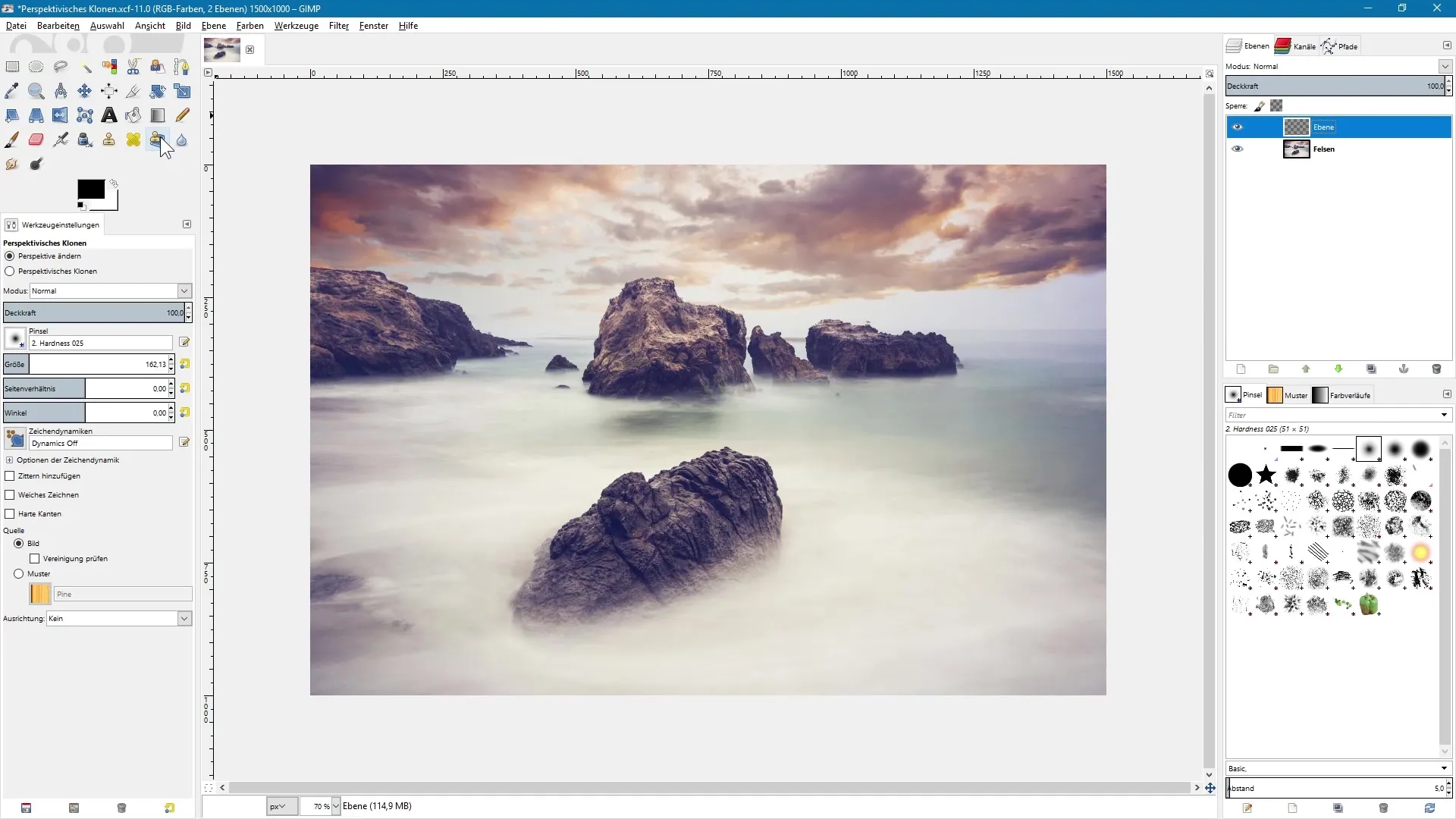Select the Bucket Fill tool

133,115
